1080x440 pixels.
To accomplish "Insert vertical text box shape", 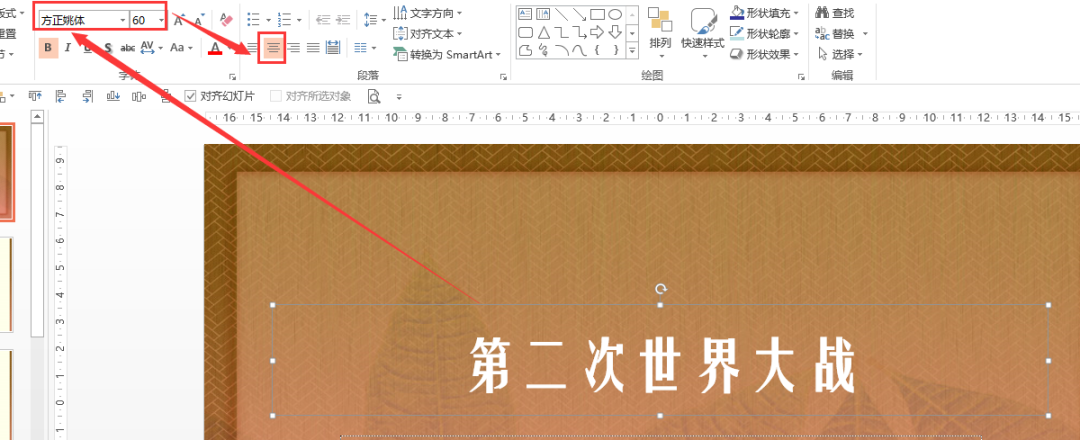I will (543, 14).
